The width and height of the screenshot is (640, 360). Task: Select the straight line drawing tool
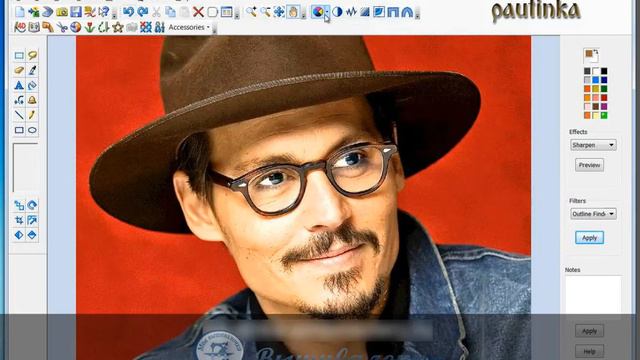click(x=19, y=115)
